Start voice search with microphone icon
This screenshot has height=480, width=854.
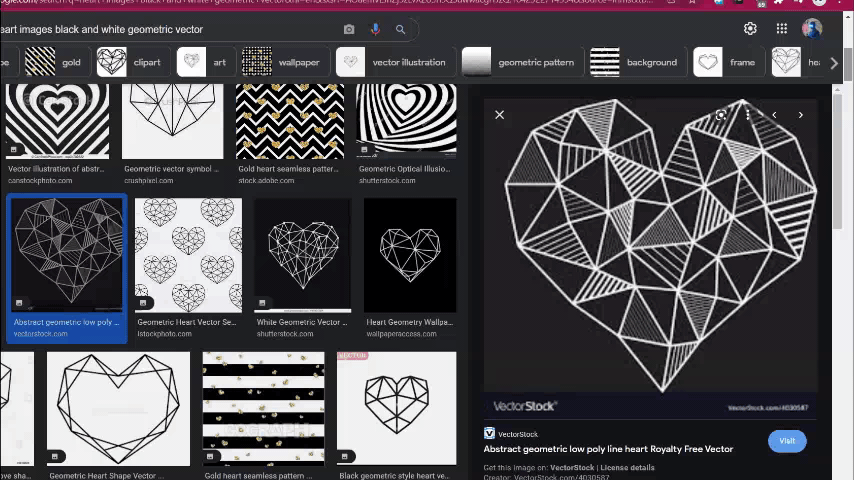click(375, 29)
